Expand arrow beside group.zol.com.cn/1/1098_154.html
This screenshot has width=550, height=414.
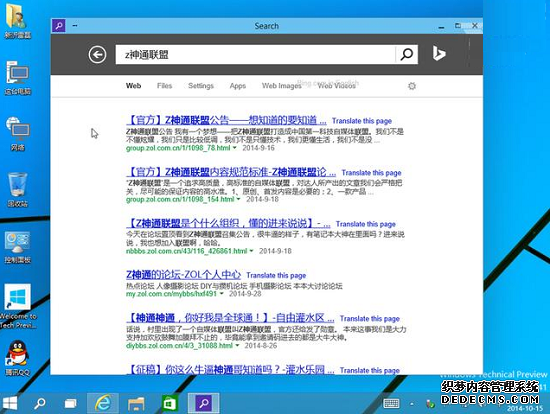(x=238, y=199)
